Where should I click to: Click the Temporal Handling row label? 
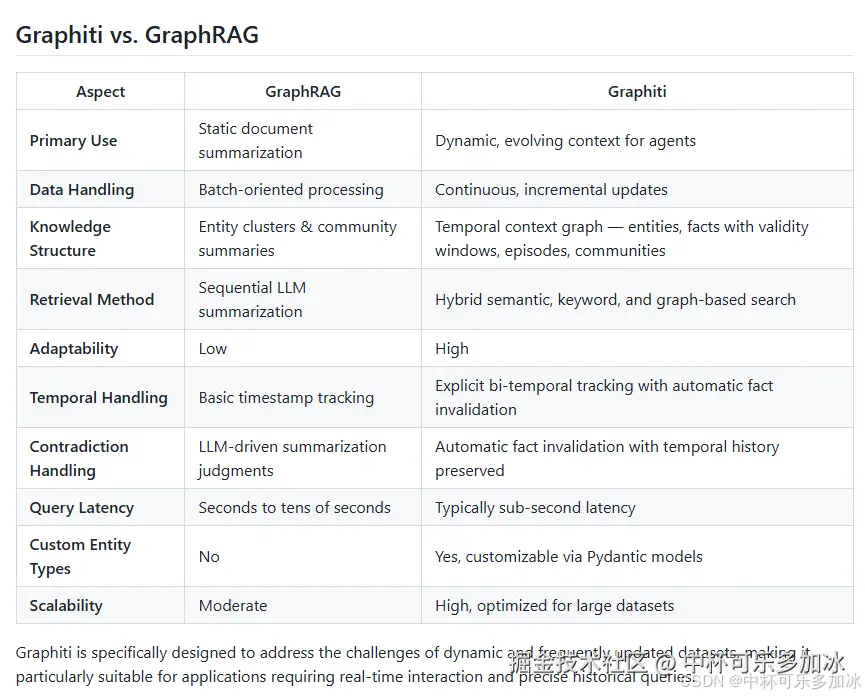click(98, 398)
